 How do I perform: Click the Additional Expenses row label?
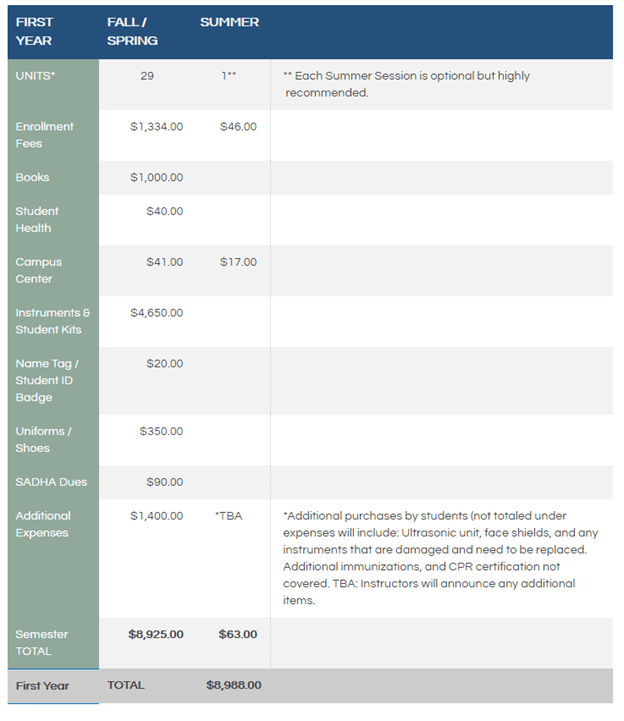43,524
